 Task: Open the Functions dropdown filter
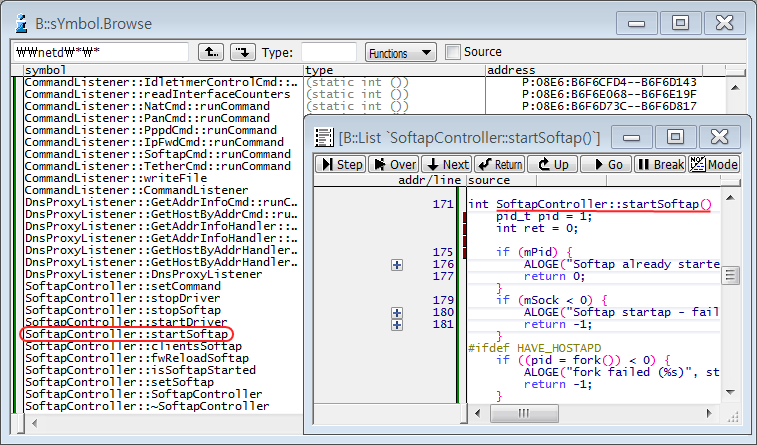[x=400, y=52]
